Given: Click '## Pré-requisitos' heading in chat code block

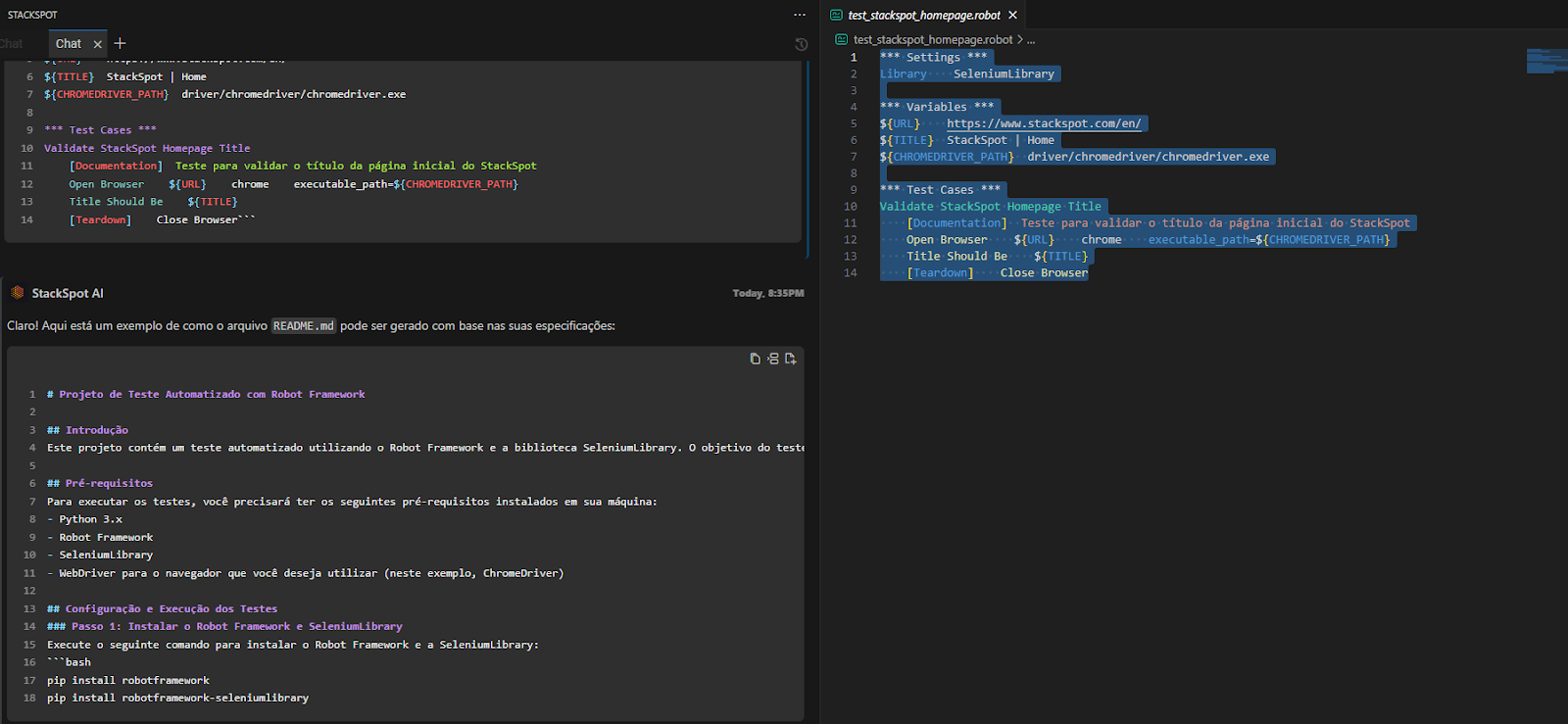Looking at the screenshot, I should 100,483.
